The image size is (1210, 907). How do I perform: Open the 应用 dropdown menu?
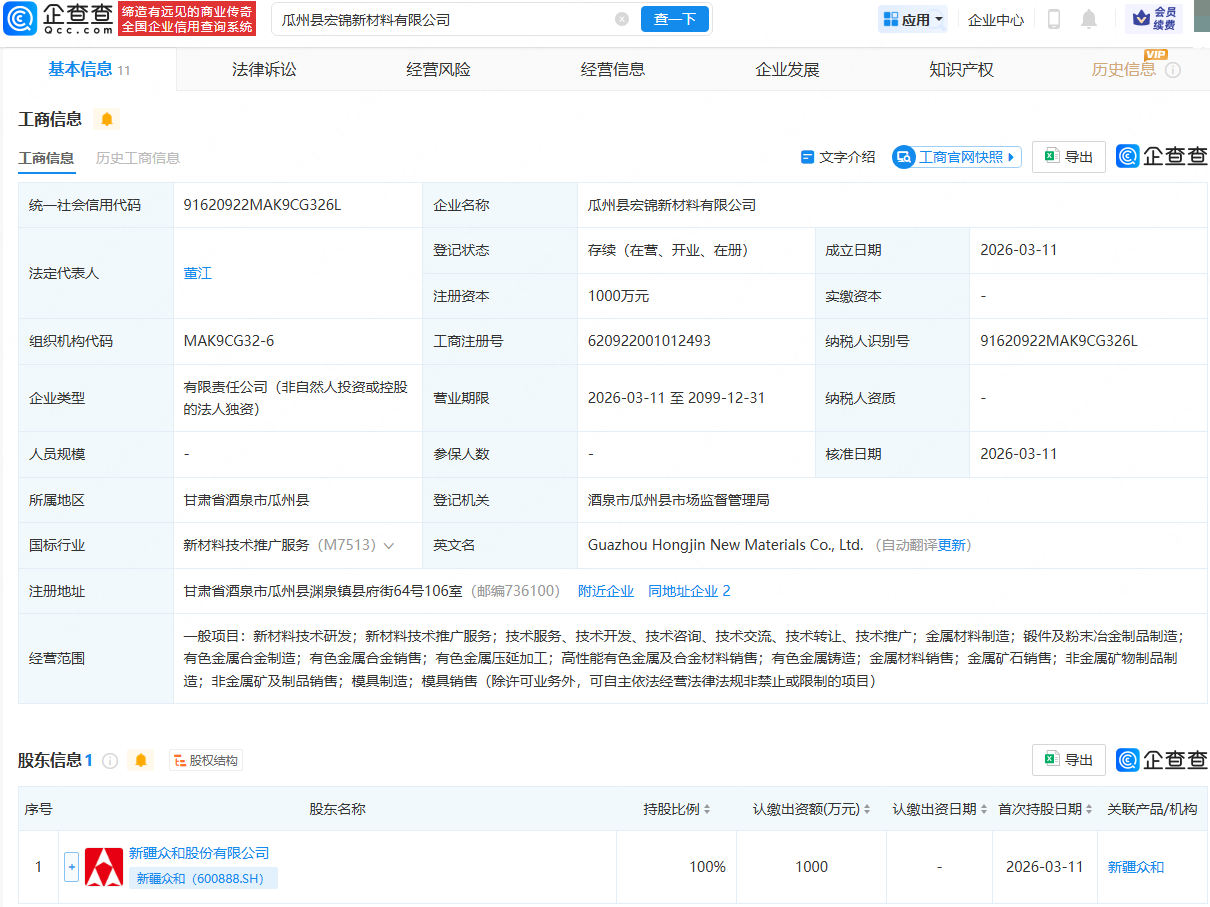tap(911, 18)
